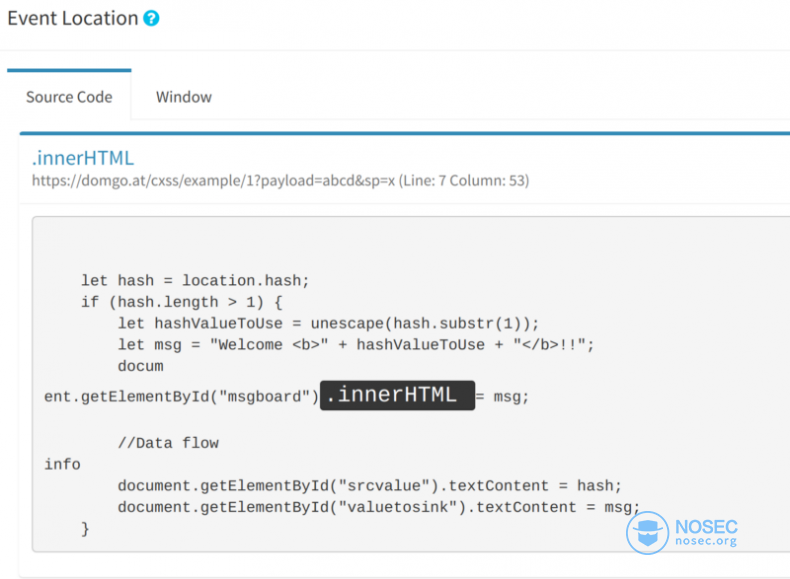Click the 'Line: 7 Column: 53' location text

(464, 180)
